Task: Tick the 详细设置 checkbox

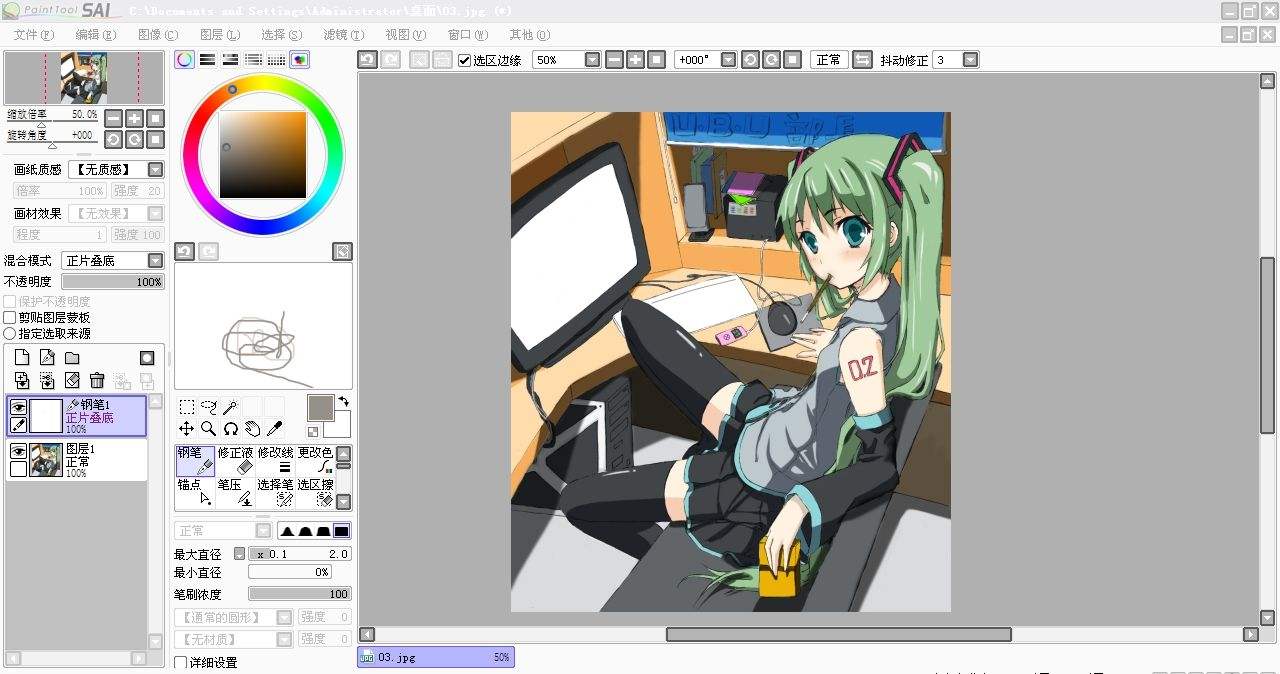Action: 181,662
